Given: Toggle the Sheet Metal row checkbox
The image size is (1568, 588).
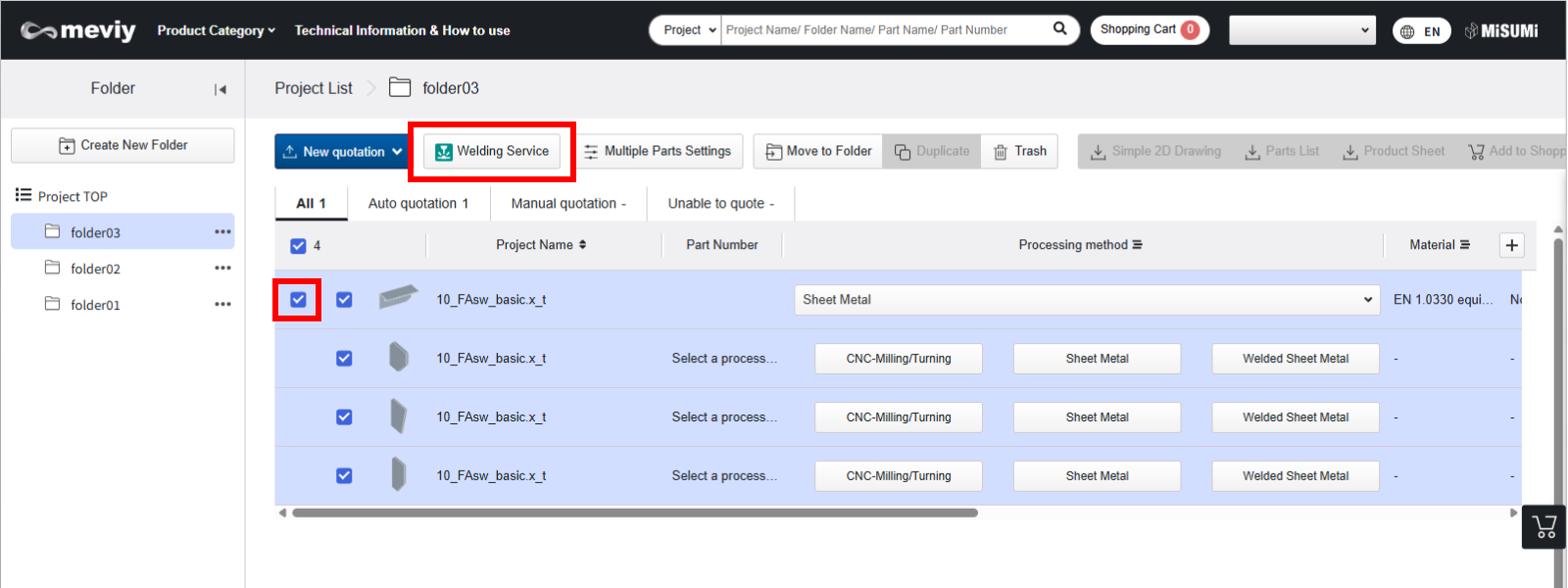Looking at the screenshot, I should point(344,300).
